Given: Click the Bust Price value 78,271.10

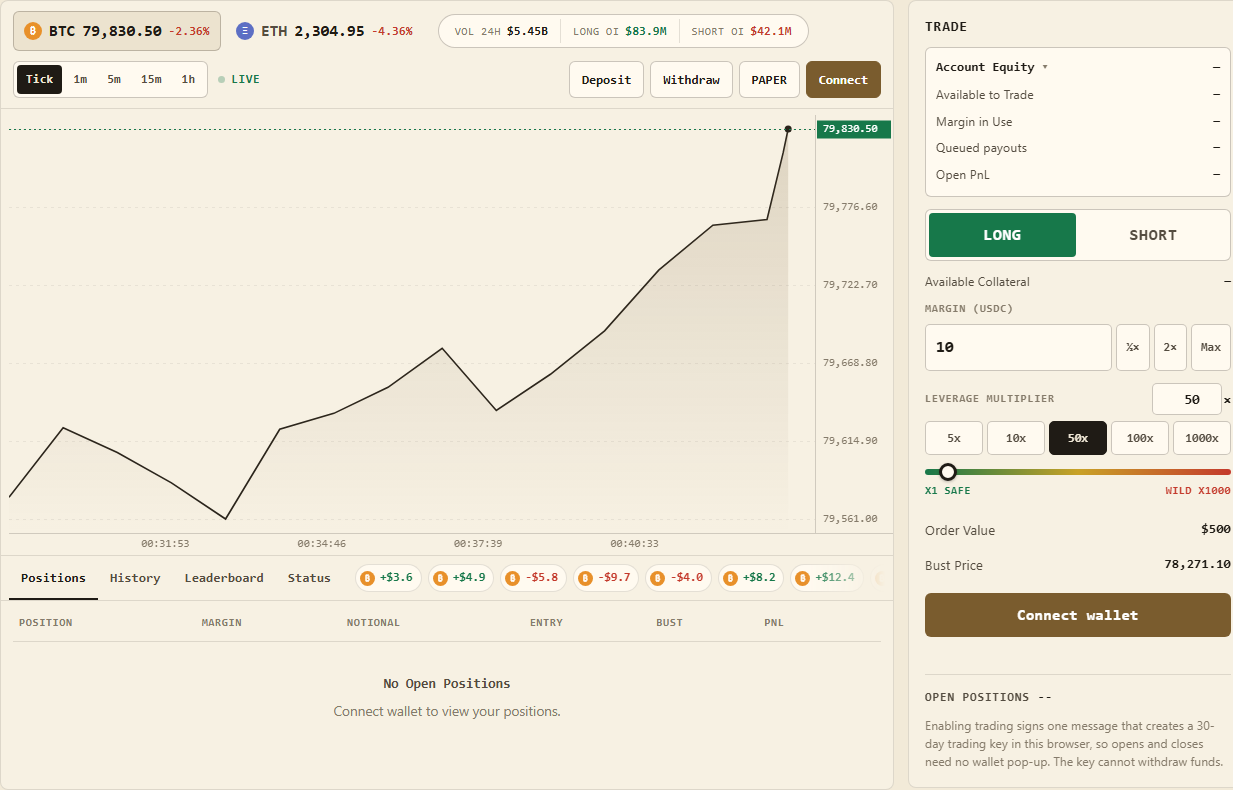Looking at the screenshot, I should coord(1197,565).
